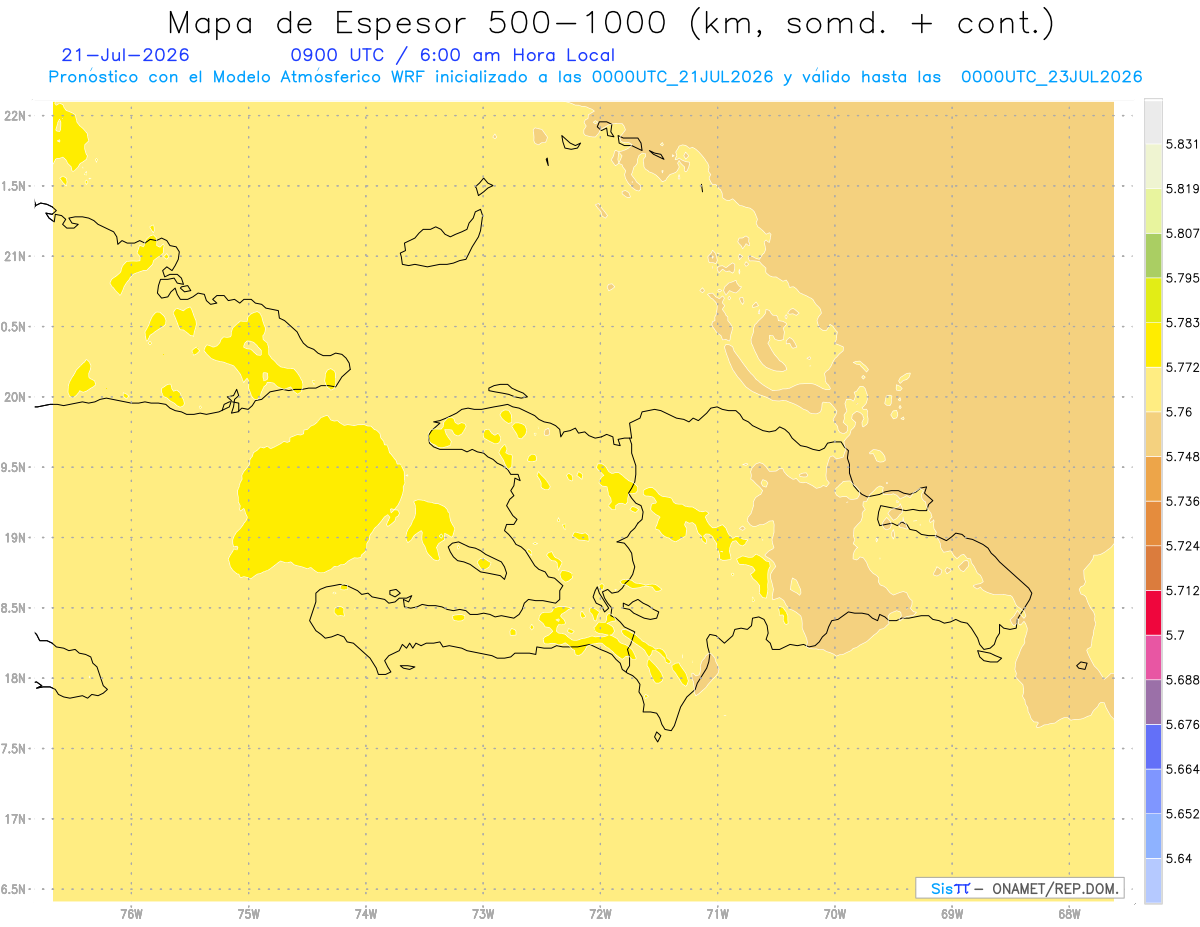Click the 18N latitude label
1200x927 pixels.
[x=15, y=678]
